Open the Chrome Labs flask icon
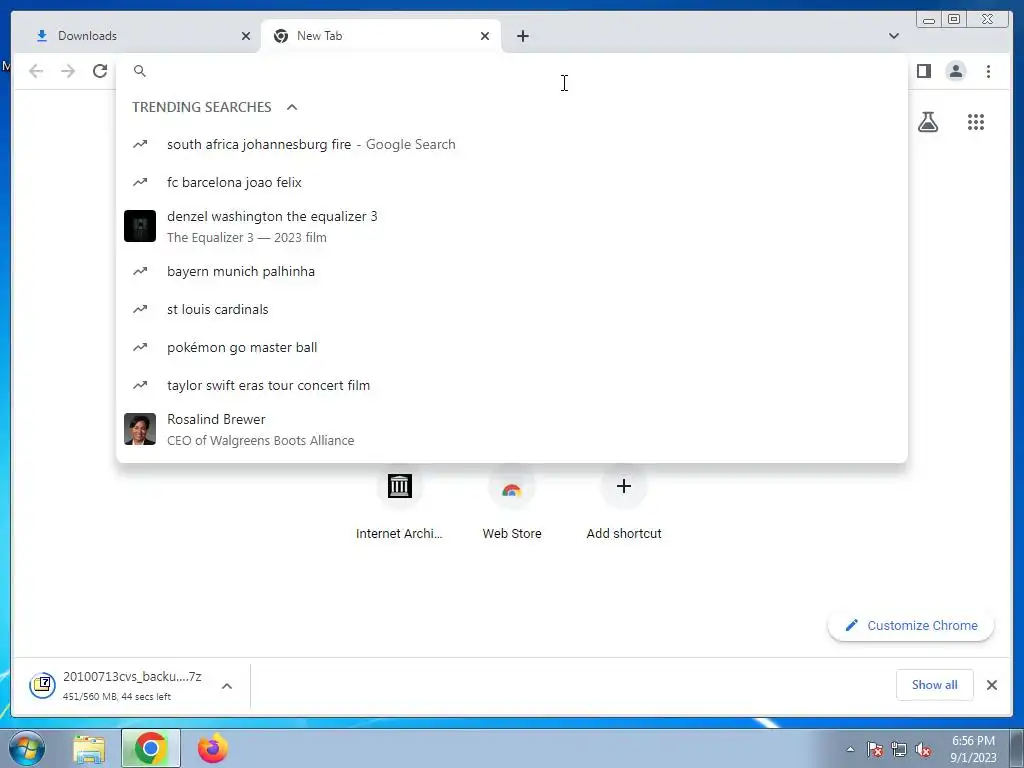The height and width of the screenshot is (768, 1024). (x=927, y=121)
